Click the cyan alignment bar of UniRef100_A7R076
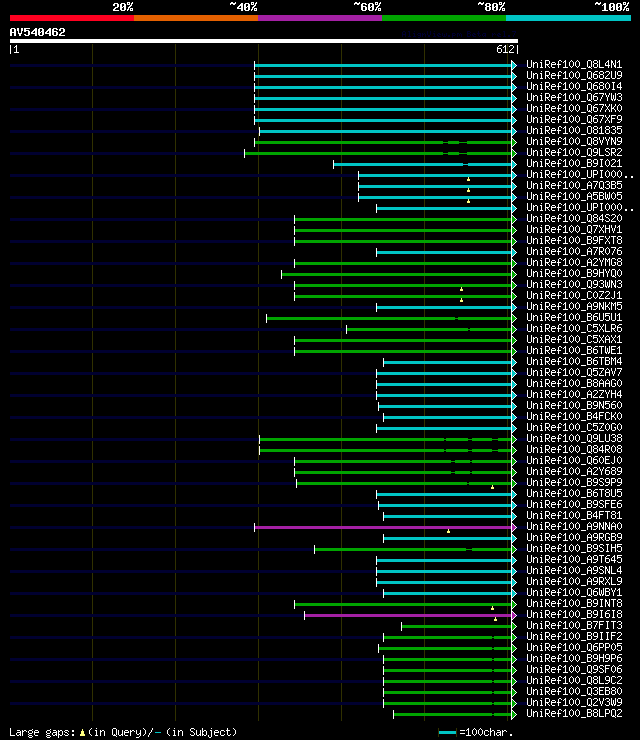 point(445,252)
